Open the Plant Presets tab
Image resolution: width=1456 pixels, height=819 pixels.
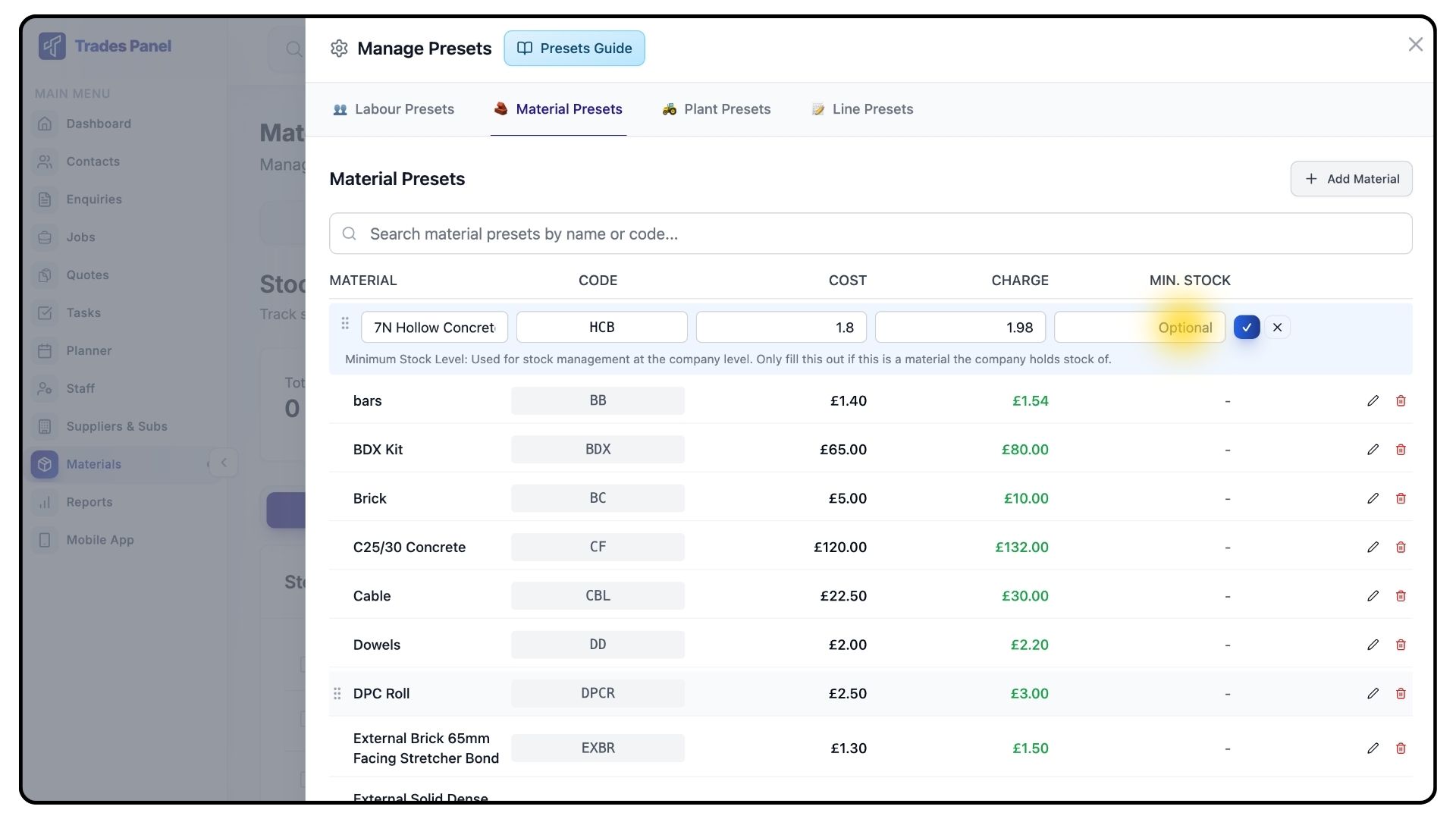pos(717,109)
